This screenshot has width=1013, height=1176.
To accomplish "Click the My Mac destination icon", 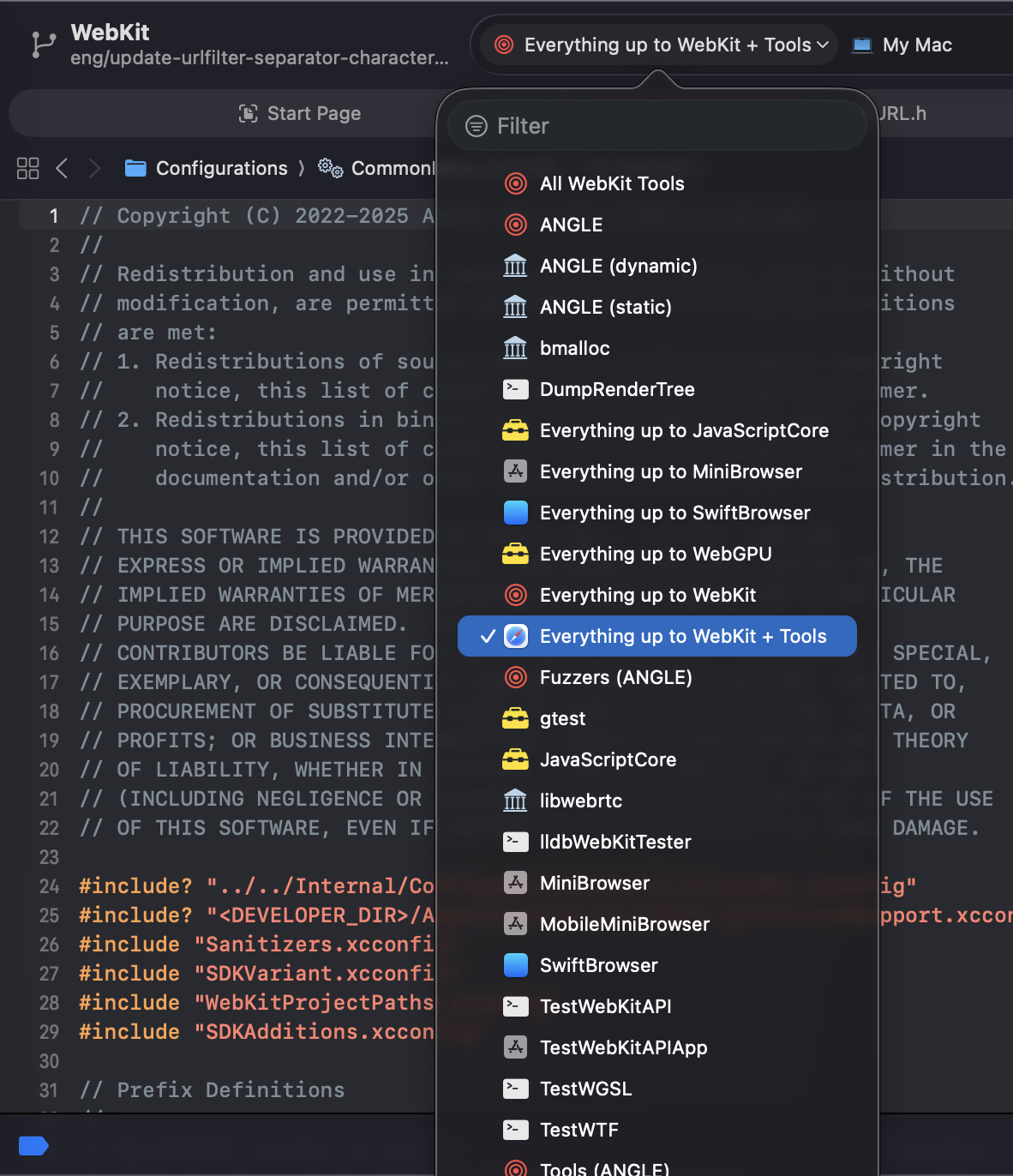I will pyautogui.click(x=862, y=45).
